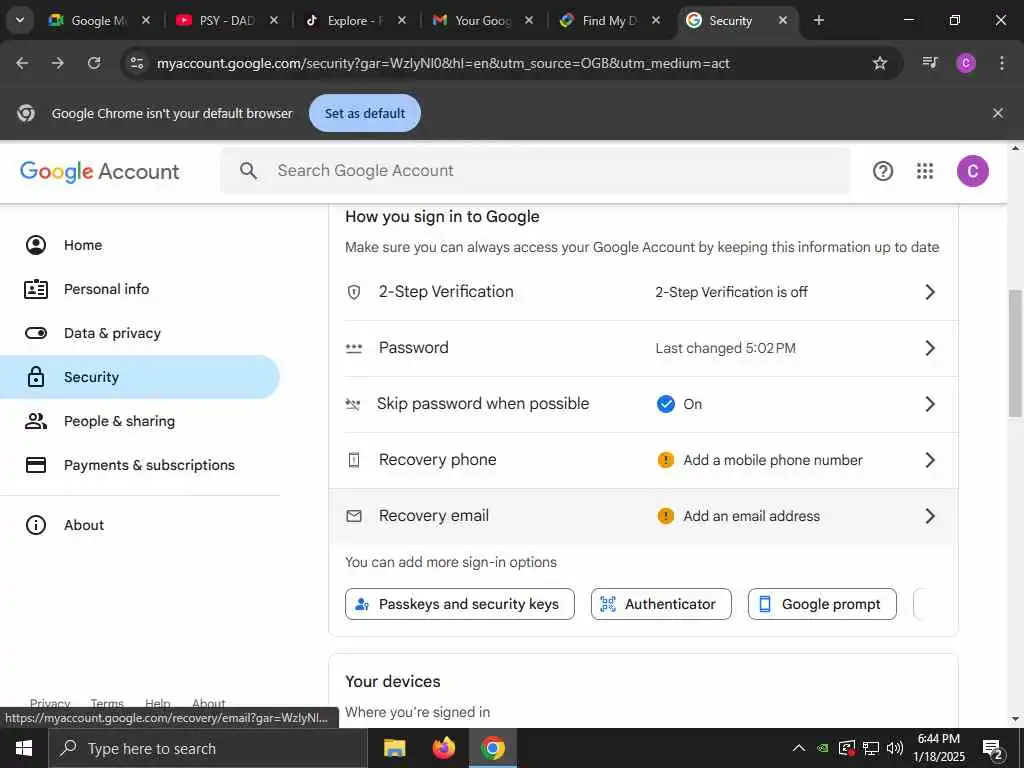Open the media control icon in toolbar
The width and height of the screenshot is (1024, 768).
(930, 63)
